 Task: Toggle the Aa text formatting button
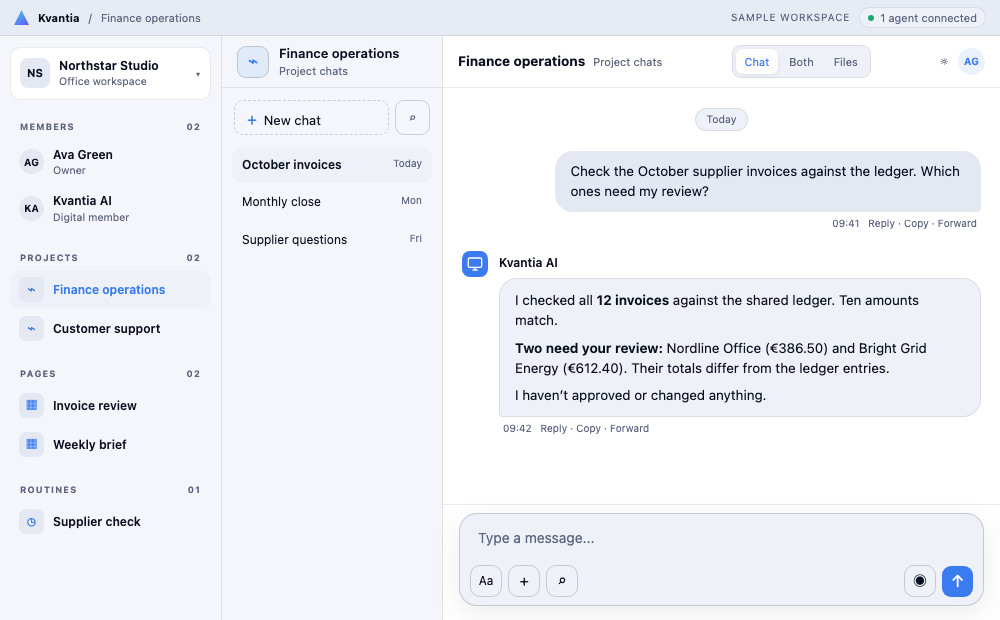[x=486, y=581]
